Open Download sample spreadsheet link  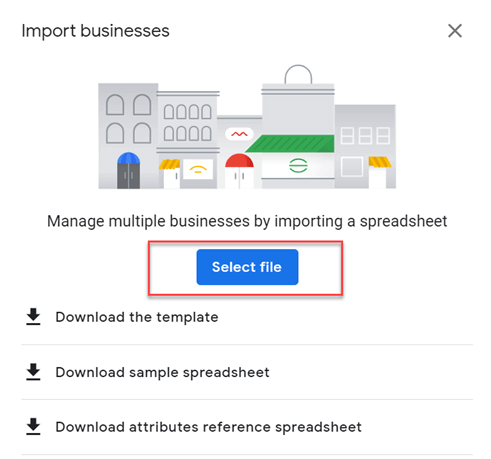[162, 372]
